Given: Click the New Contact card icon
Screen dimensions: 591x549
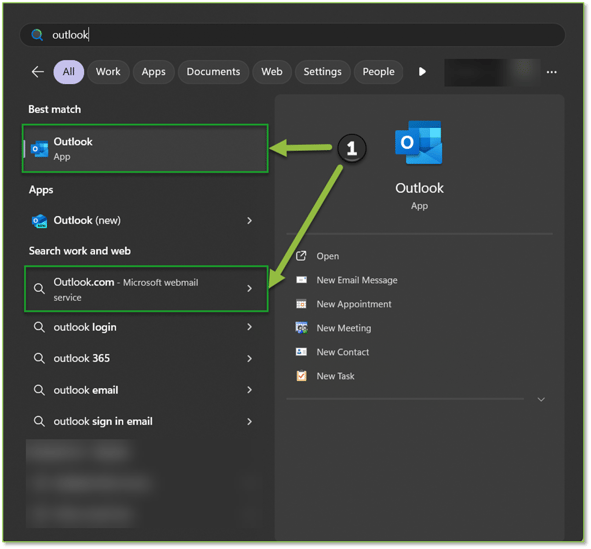Looking at the screenshot, I should point(301,352).
